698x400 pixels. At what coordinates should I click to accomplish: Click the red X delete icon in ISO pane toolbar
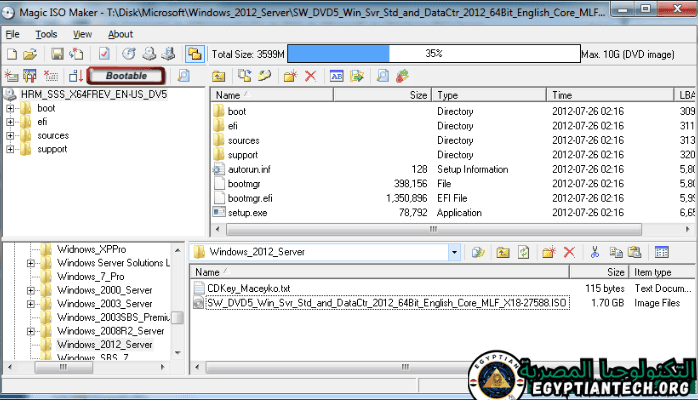310,75
